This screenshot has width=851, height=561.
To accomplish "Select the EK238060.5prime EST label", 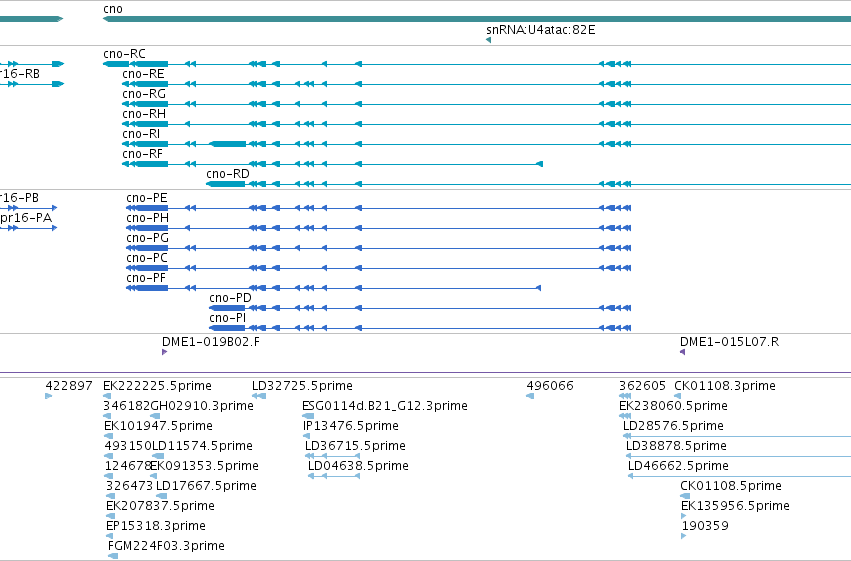I will pos(674,406).
